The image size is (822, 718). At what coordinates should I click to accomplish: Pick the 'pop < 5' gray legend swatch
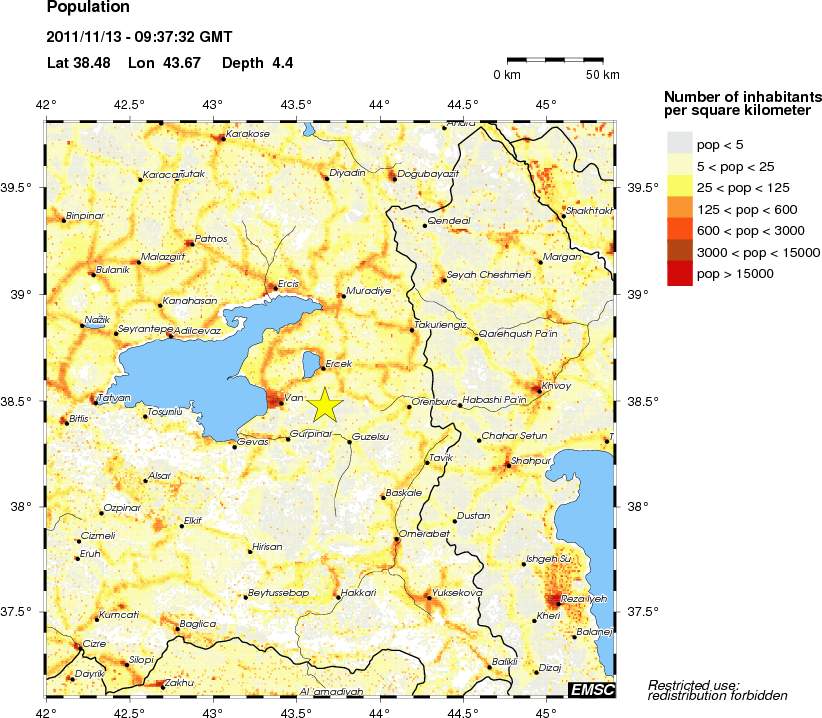(x=679, y=144)
